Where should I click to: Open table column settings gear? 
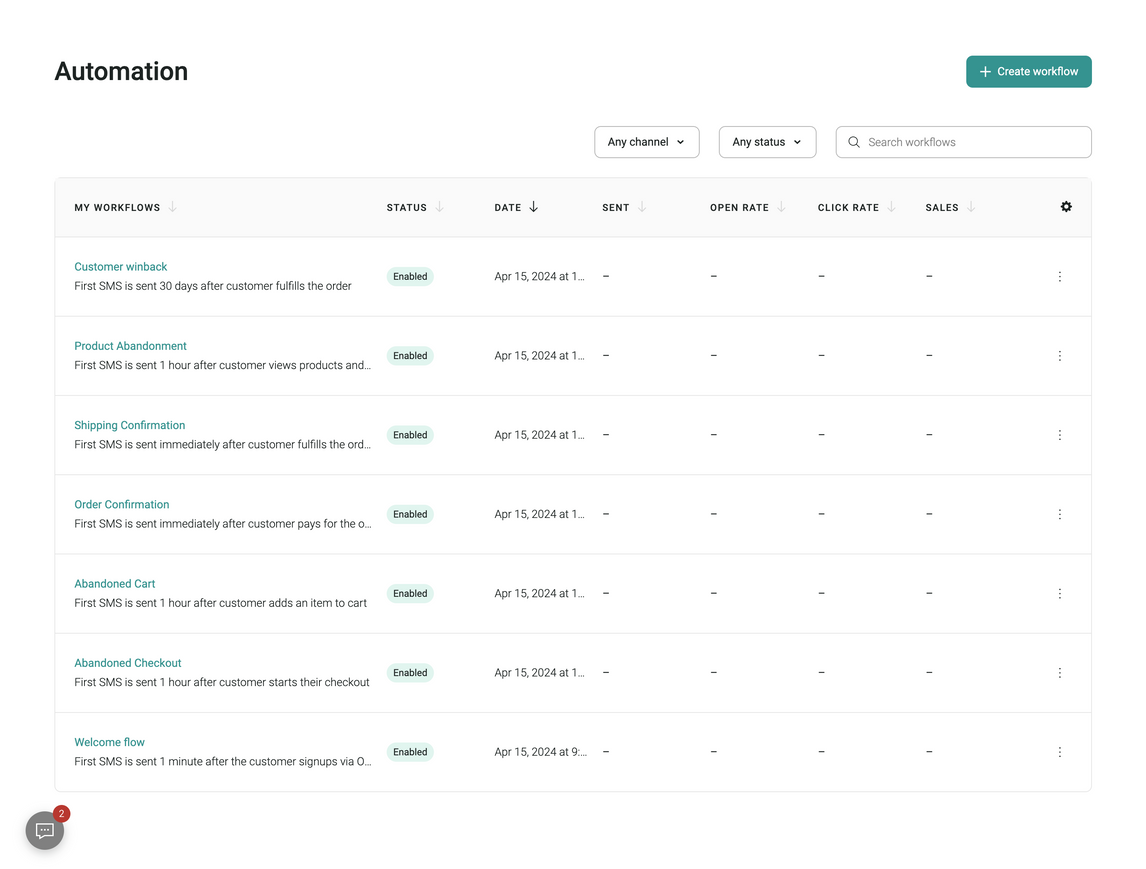[1066, 207]
